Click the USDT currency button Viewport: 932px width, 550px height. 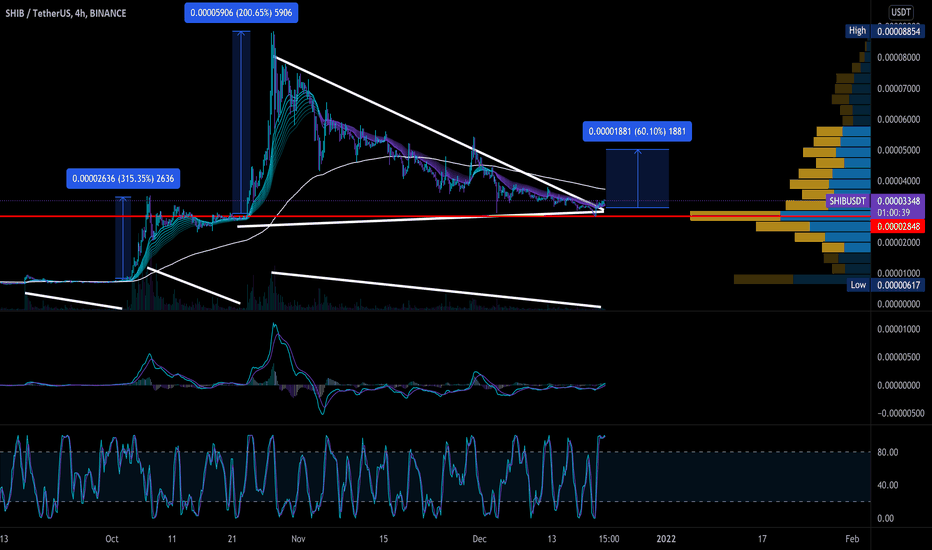900,12
